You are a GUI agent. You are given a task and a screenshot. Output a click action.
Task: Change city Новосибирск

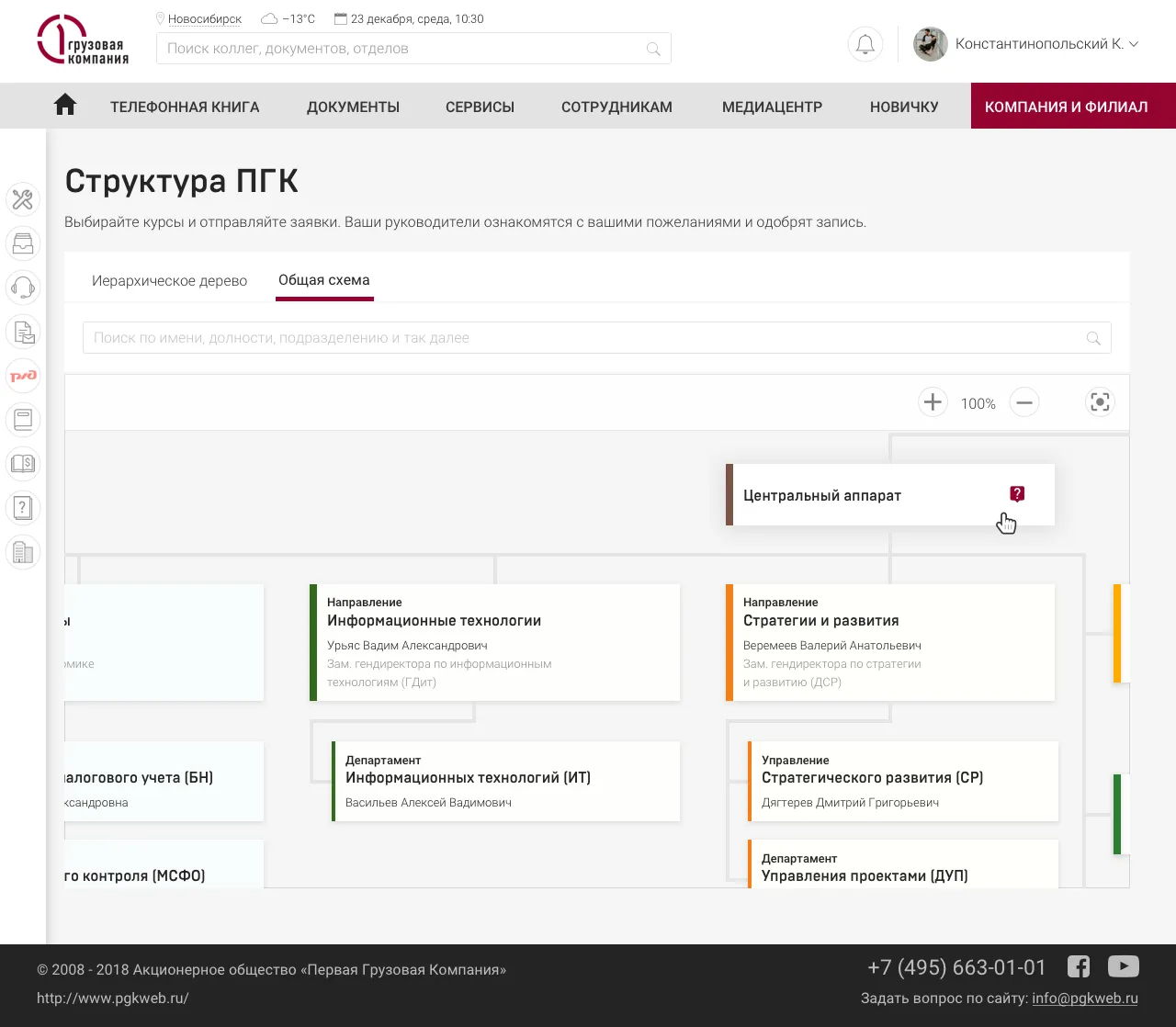(x=205, y=19)
